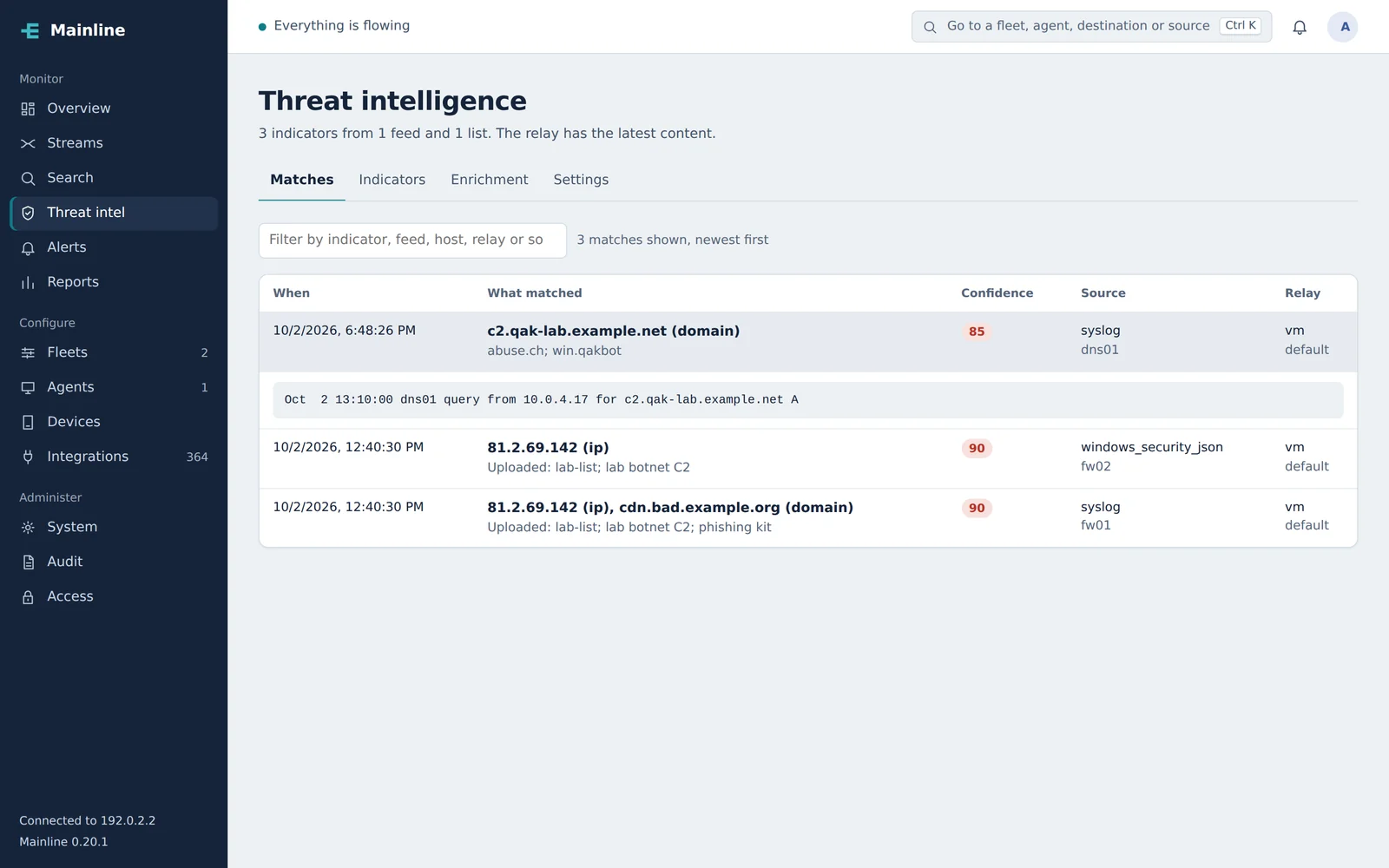Click the Integrations plug icon

(28, 457)
